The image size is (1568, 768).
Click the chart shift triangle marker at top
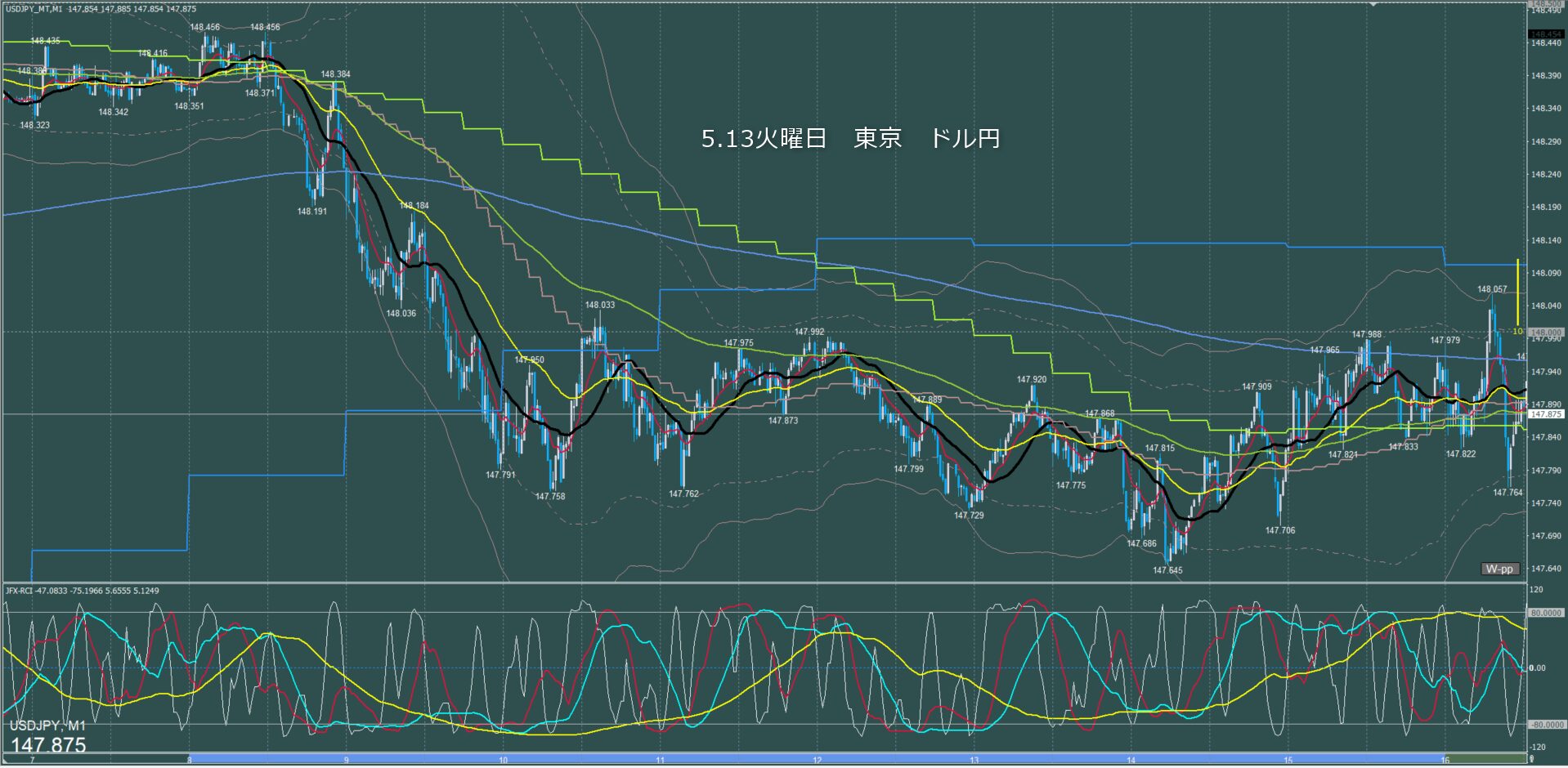[x=1373, y=4]
